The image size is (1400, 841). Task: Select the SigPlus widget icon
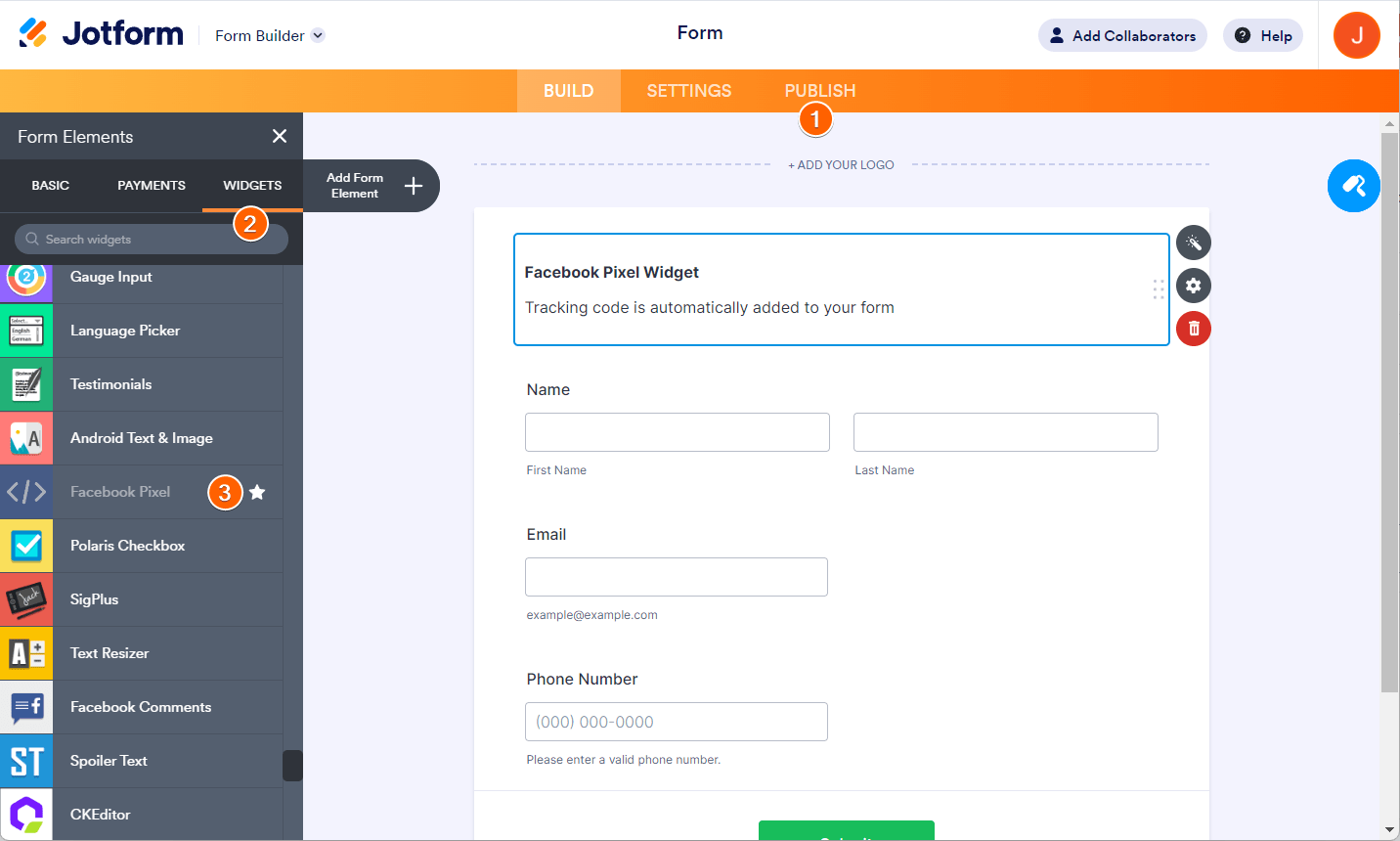(x=26, y=599)
